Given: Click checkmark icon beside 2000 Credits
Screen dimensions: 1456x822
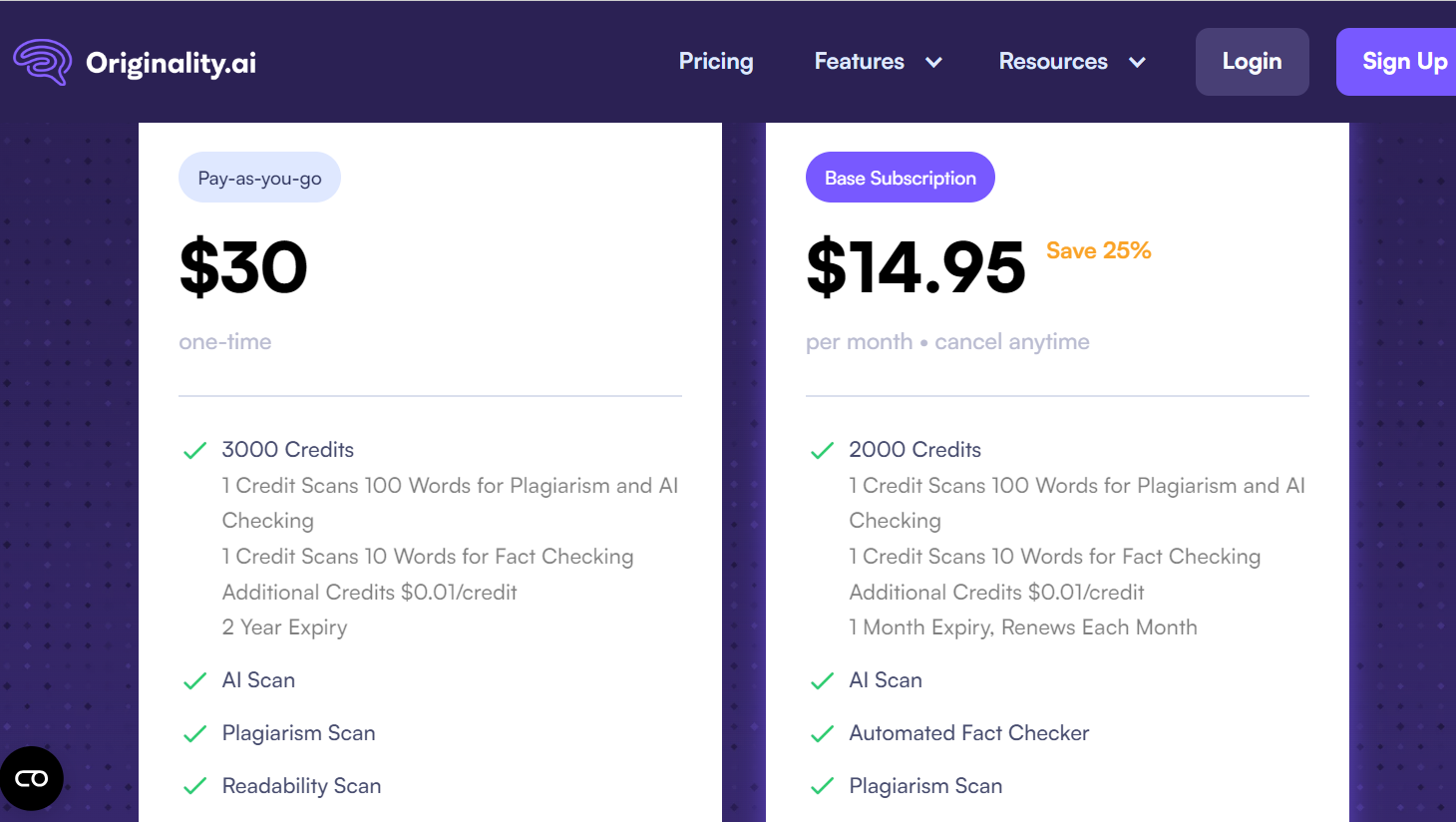Looking at the screenshot, I should 822,451.
